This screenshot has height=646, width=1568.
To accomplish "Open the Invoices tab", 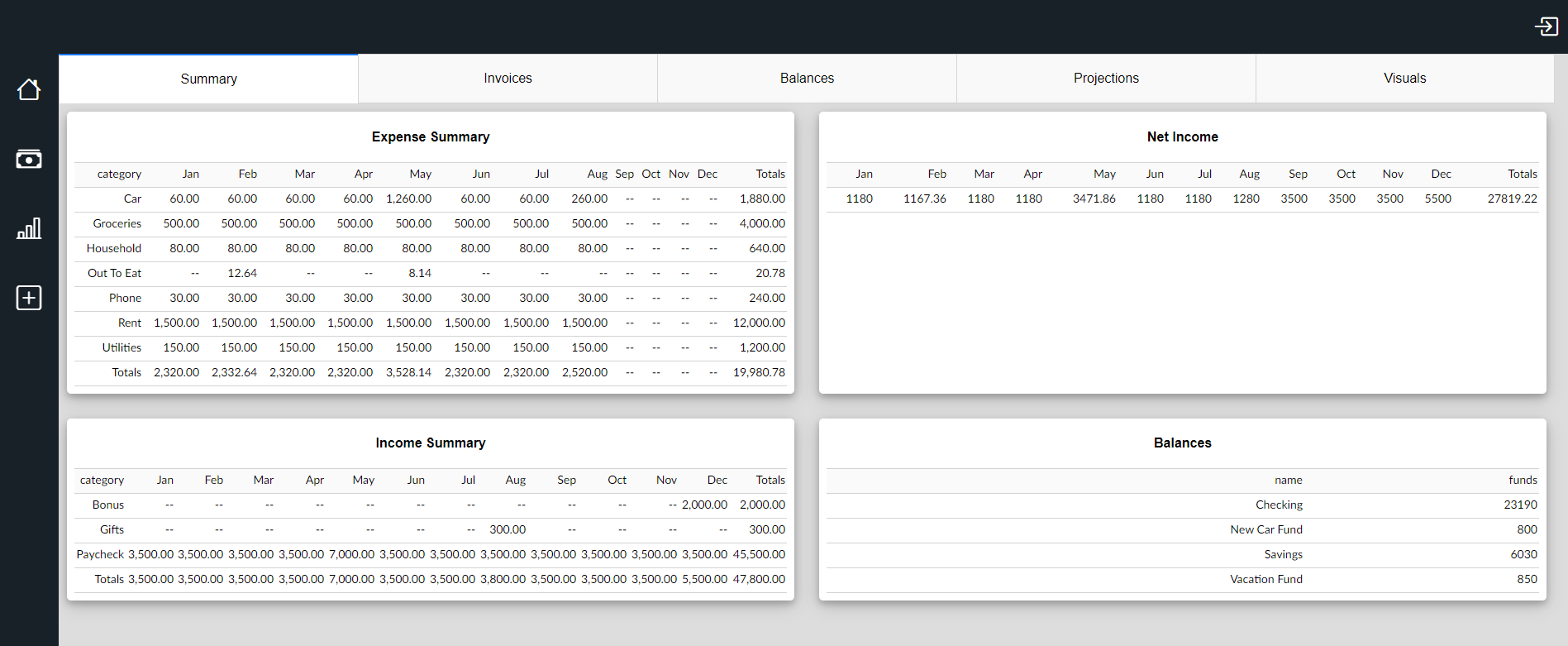I will (x=508, y=79).
